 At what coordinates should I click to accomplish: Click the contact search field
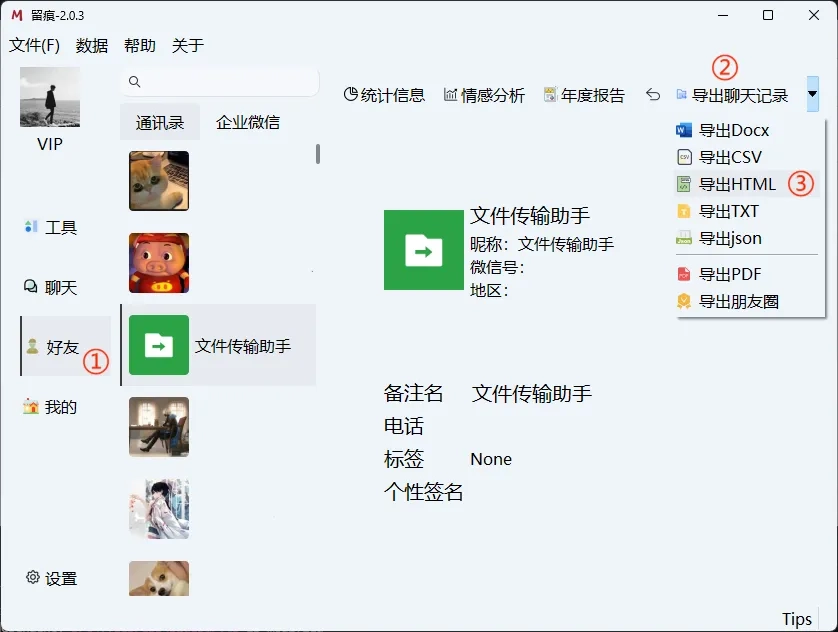[220, 82]
